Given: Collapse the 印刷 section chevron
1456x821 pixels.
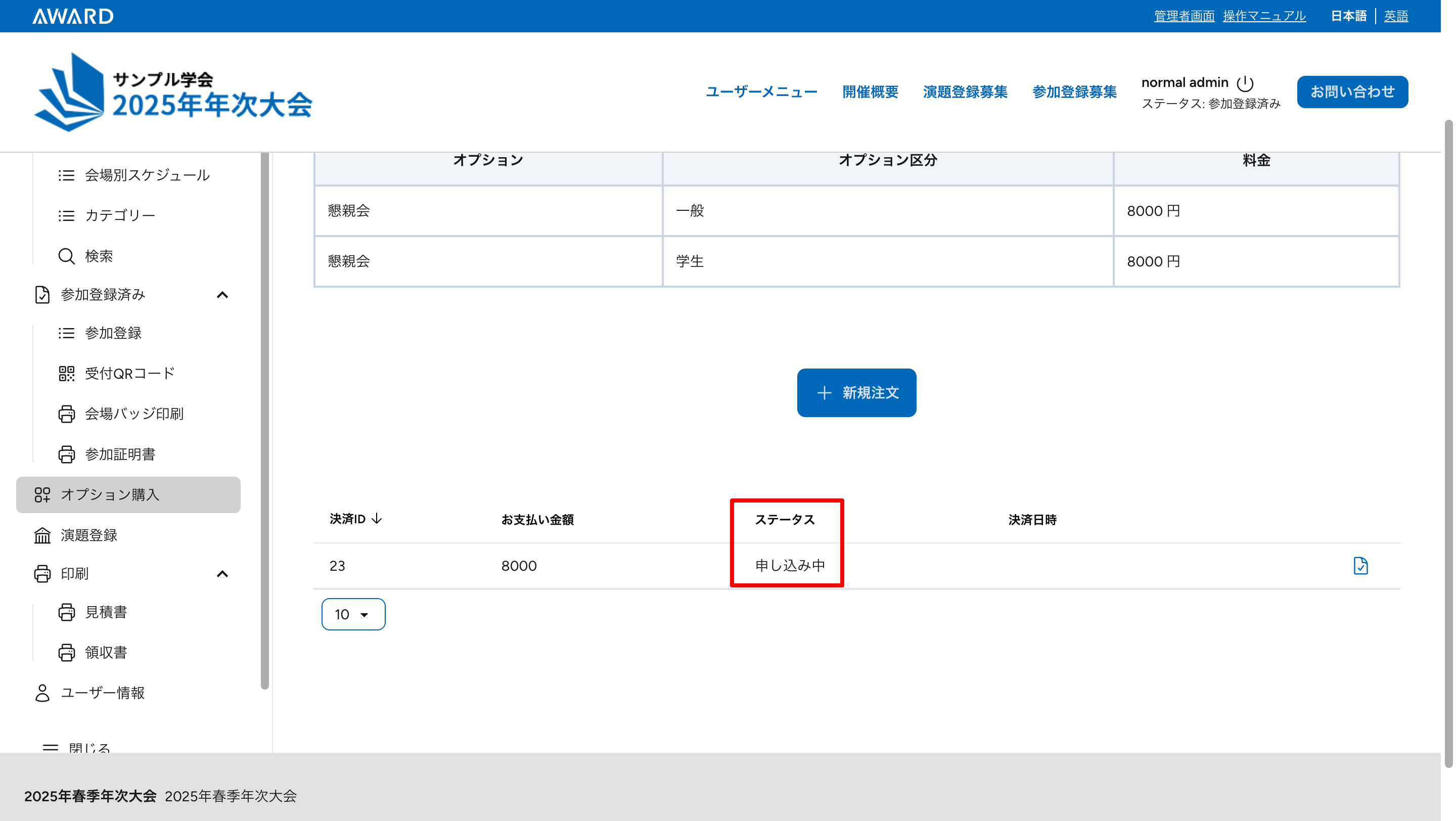Looking at the screenshot, I should click(x=222, y=574).
